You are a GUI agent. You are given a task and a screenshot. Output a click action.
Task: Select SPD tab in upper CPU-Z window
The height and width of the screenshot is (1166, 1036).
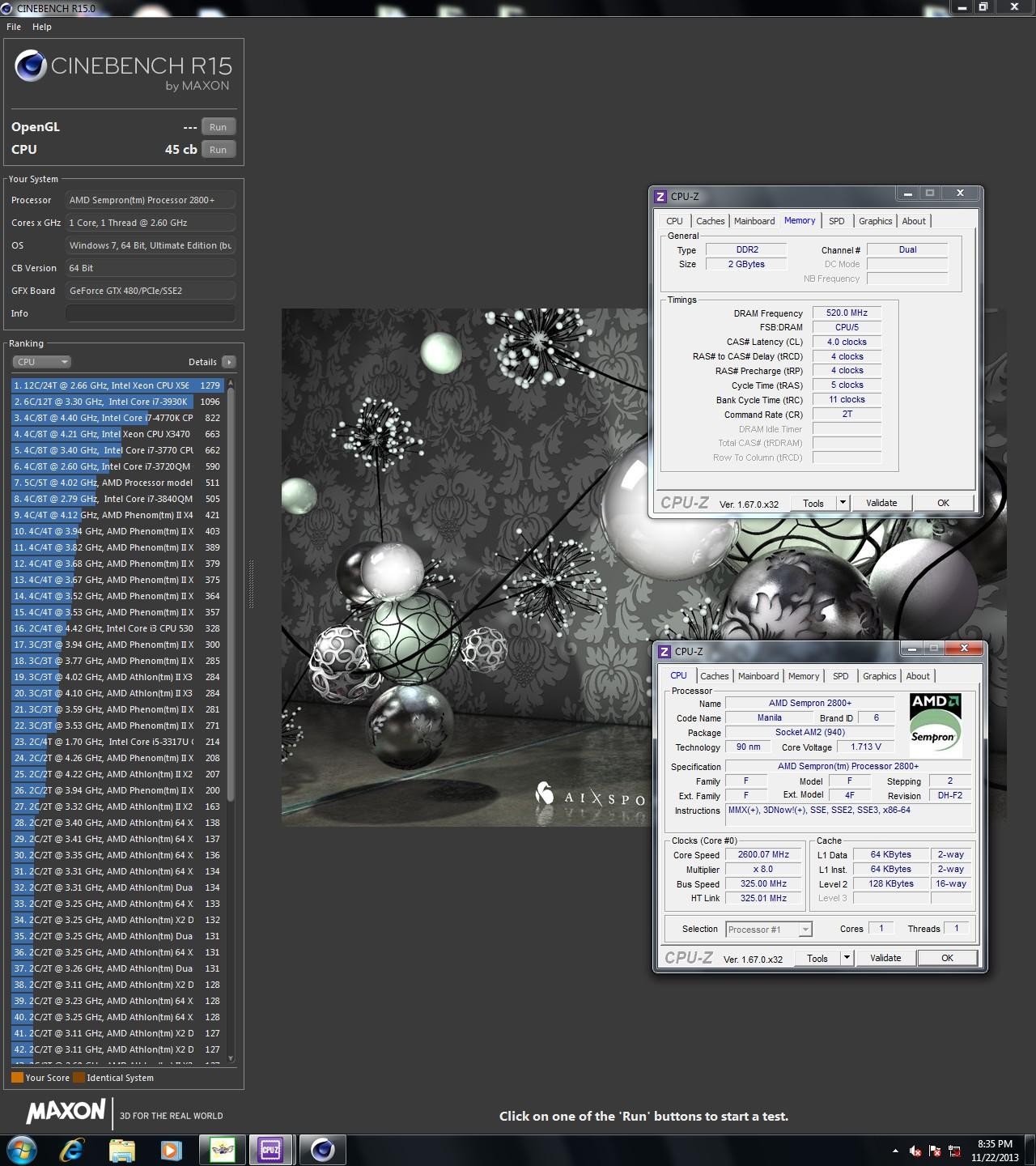click(x=837, y=221)
